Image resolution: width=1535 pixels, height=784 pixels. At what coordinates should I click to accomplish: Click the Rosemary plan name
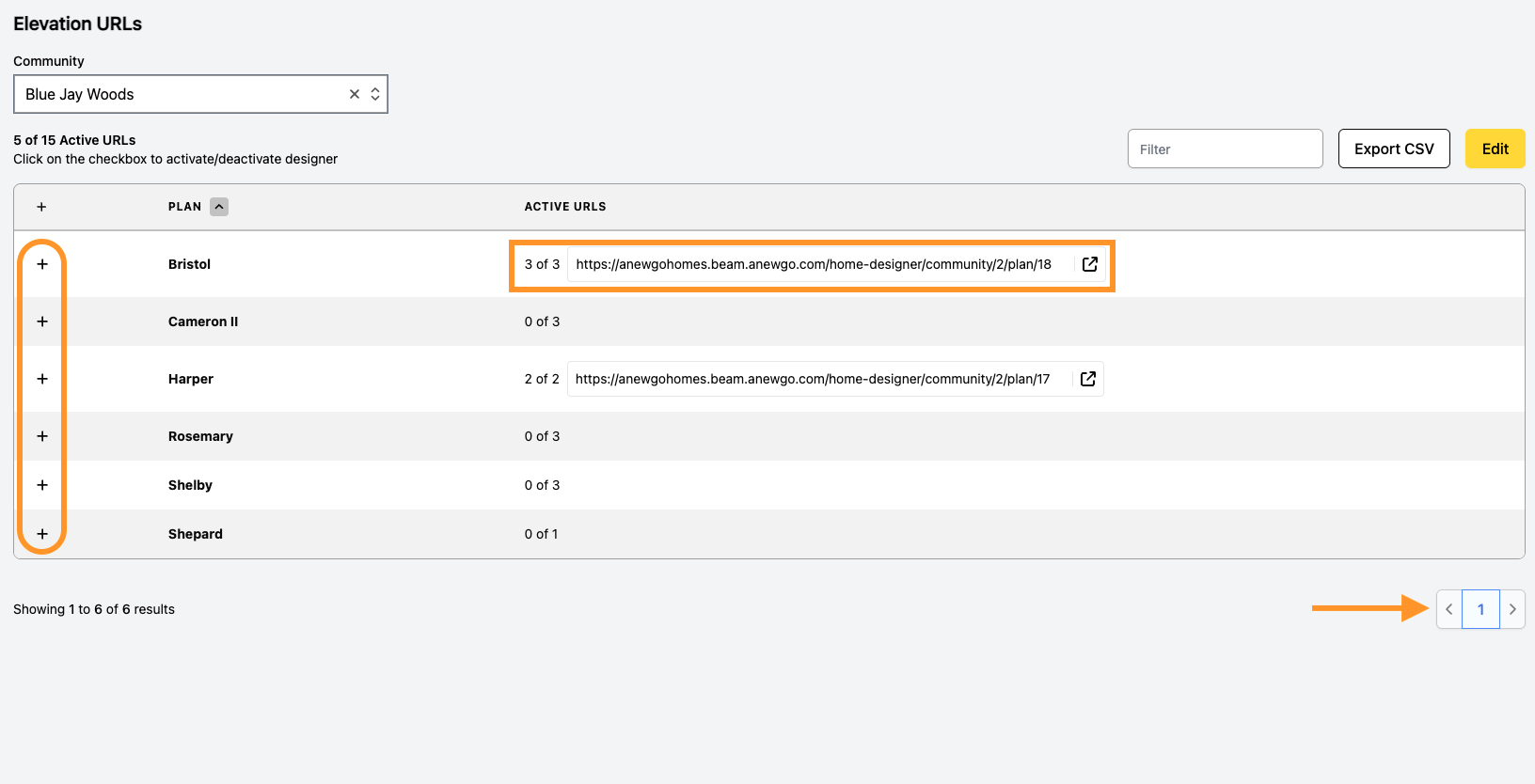pos(200,436)
